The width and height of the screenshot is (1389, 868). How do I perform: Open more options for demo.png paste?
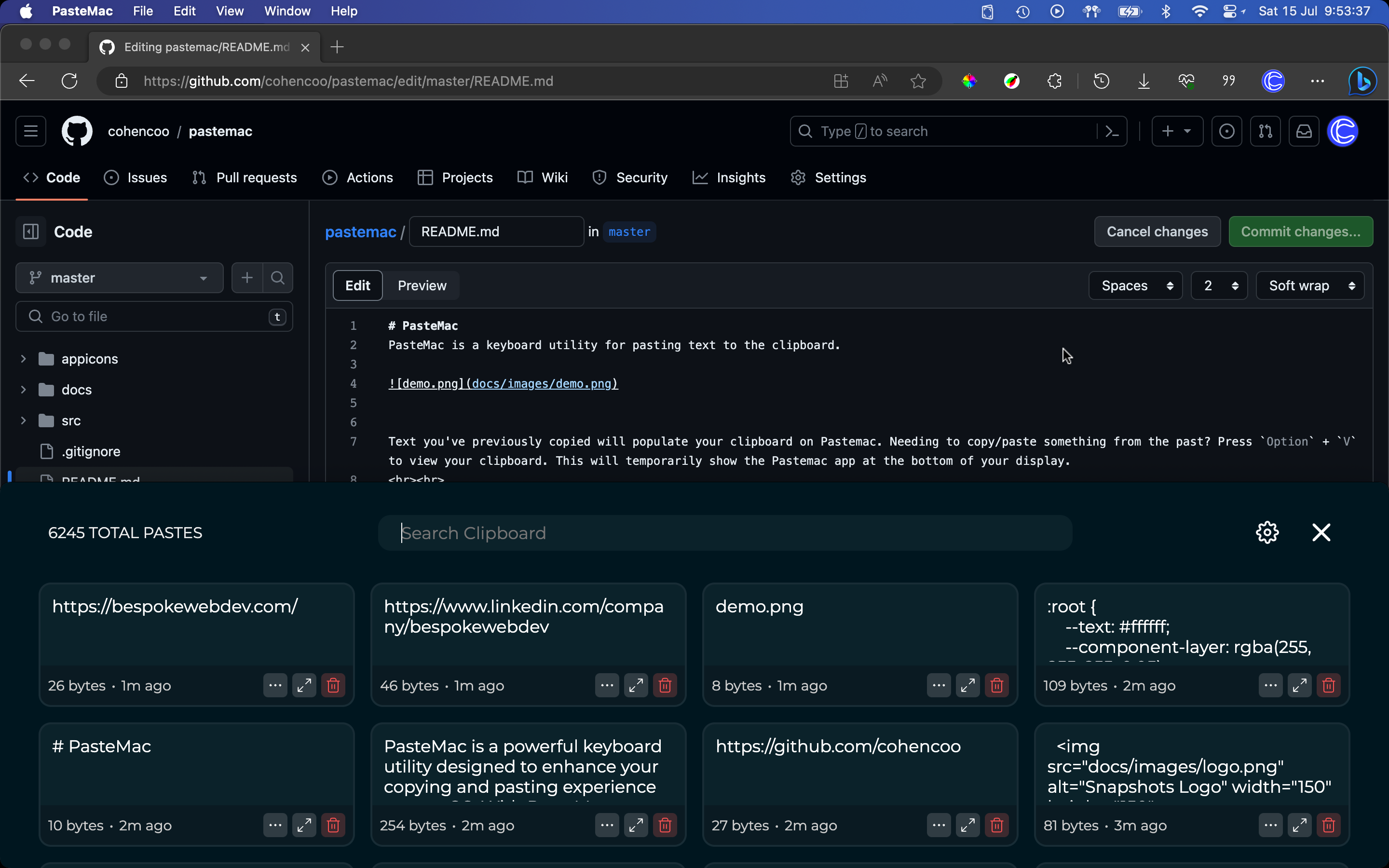pyautogui.click(x=939, y=685)
